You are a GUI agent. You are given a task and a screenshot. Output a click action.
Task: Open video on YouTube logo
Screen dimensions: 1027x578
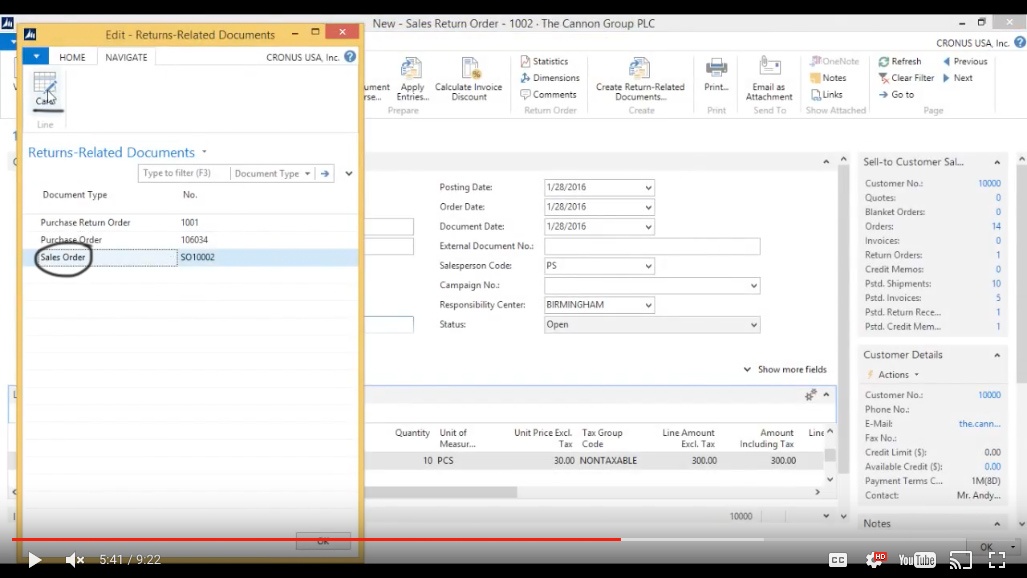pyautogui.click(x=917, y=560)
